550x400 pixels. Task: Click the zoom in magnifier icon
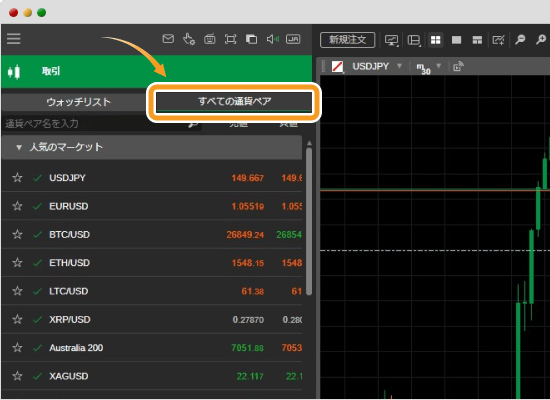541,40
